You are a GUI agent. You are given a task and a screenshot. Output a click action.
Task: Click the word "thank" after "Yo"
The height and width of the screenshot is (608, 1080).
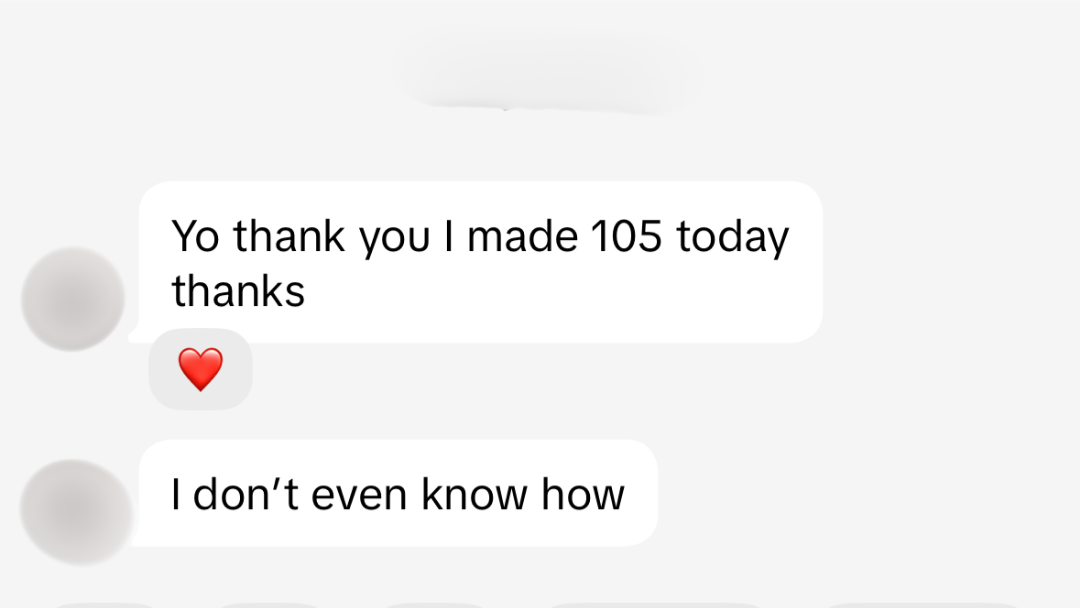tap(290, 237)
